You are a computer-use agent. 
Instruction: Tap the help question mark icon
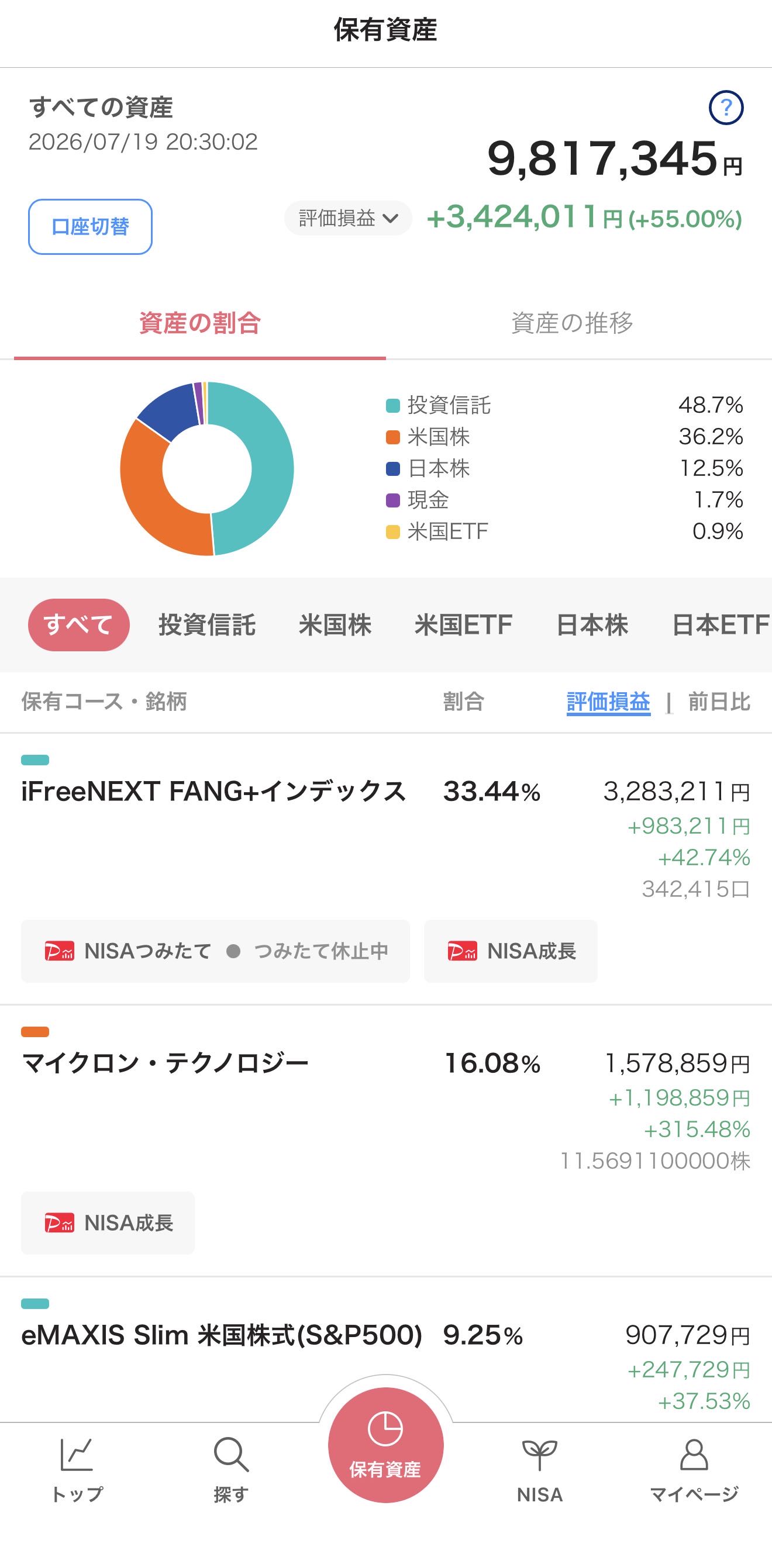point(726,108)
